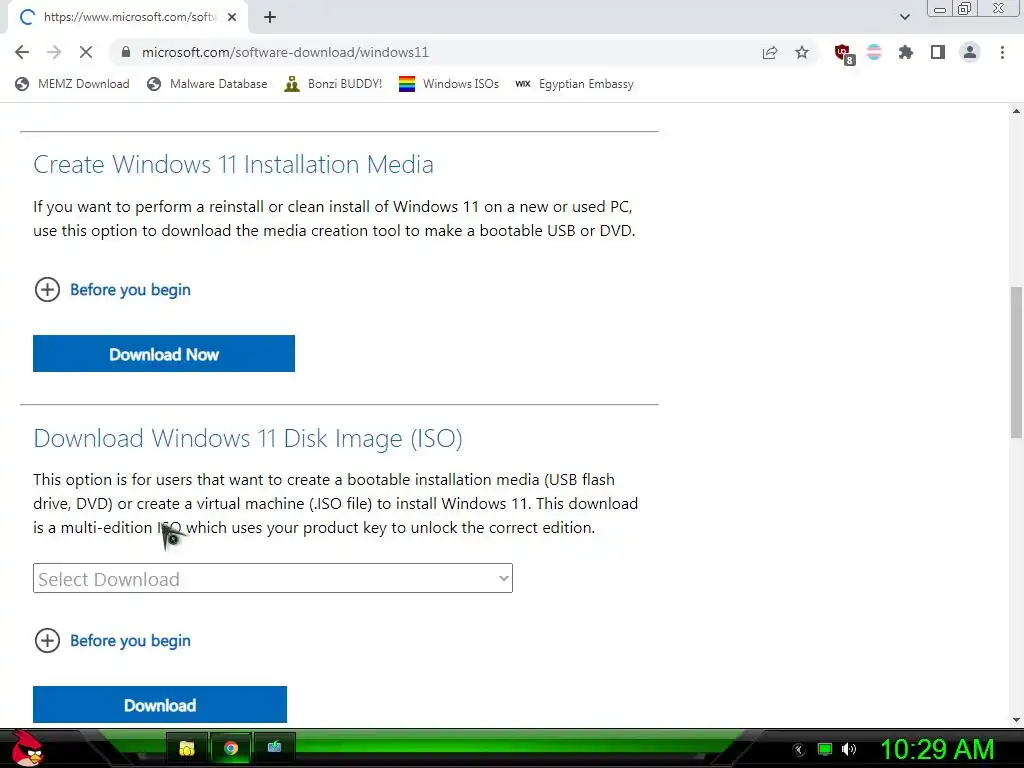
Task: Open the uBlock Origin extension
Action: (x=844, y=54)
